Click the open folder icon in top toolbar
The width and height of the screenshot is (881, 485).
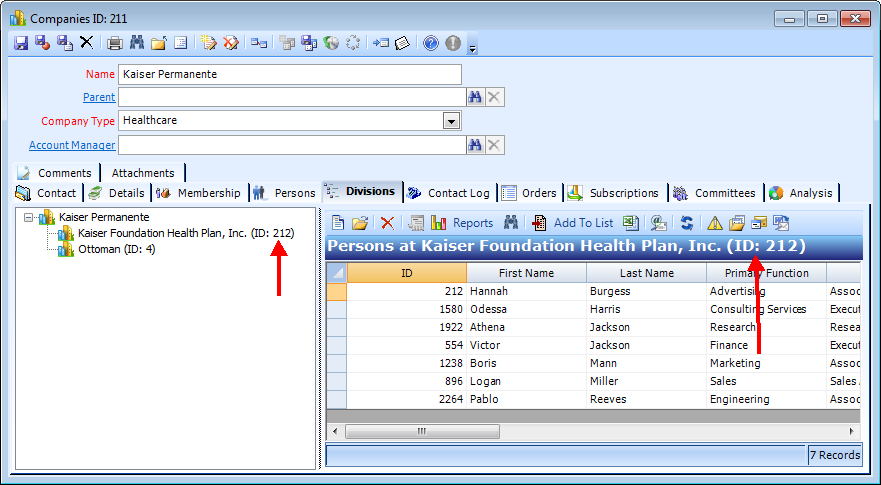[x=158, y=43]
